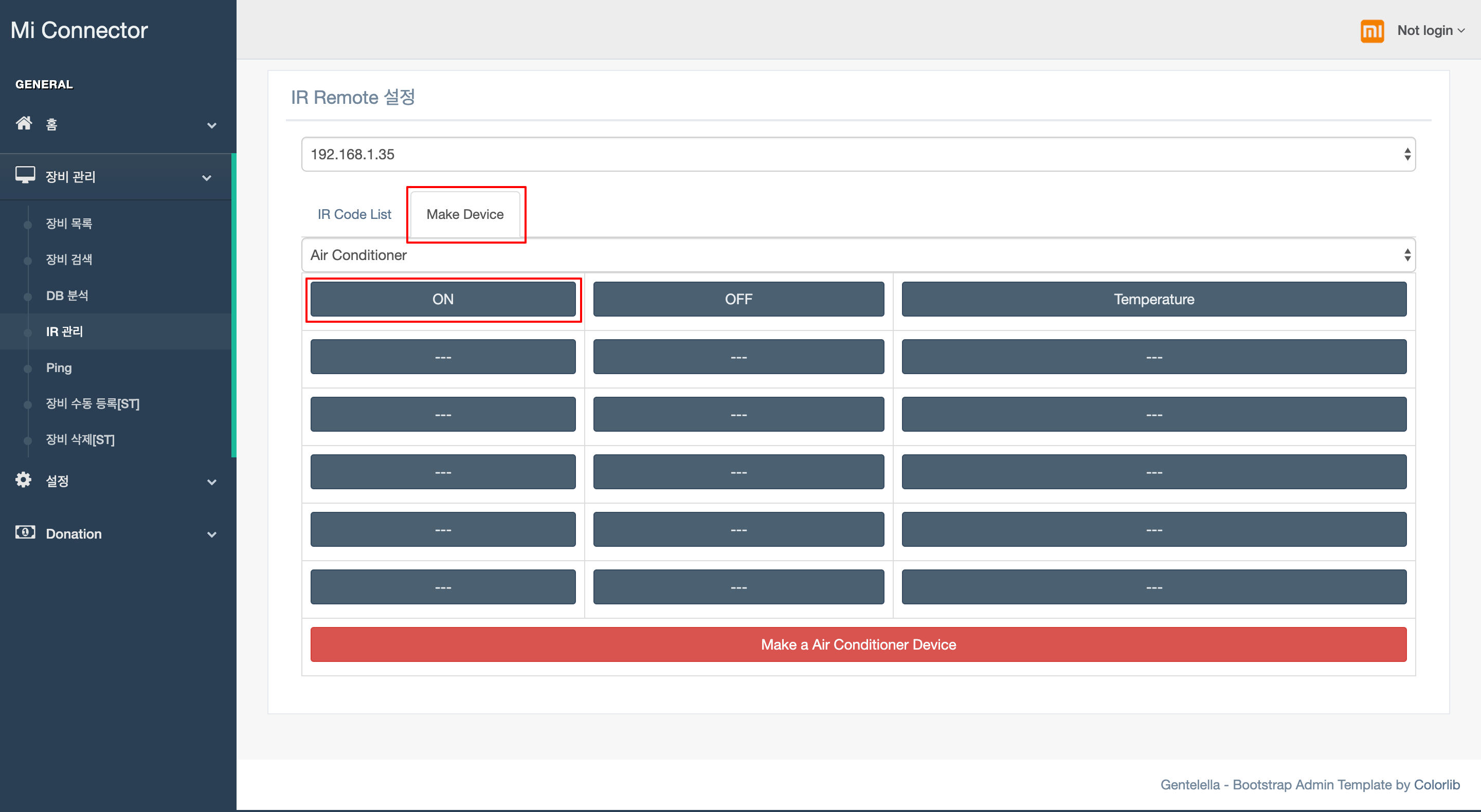
Task: Click the Temperature button
Action: pos(1153,300)
